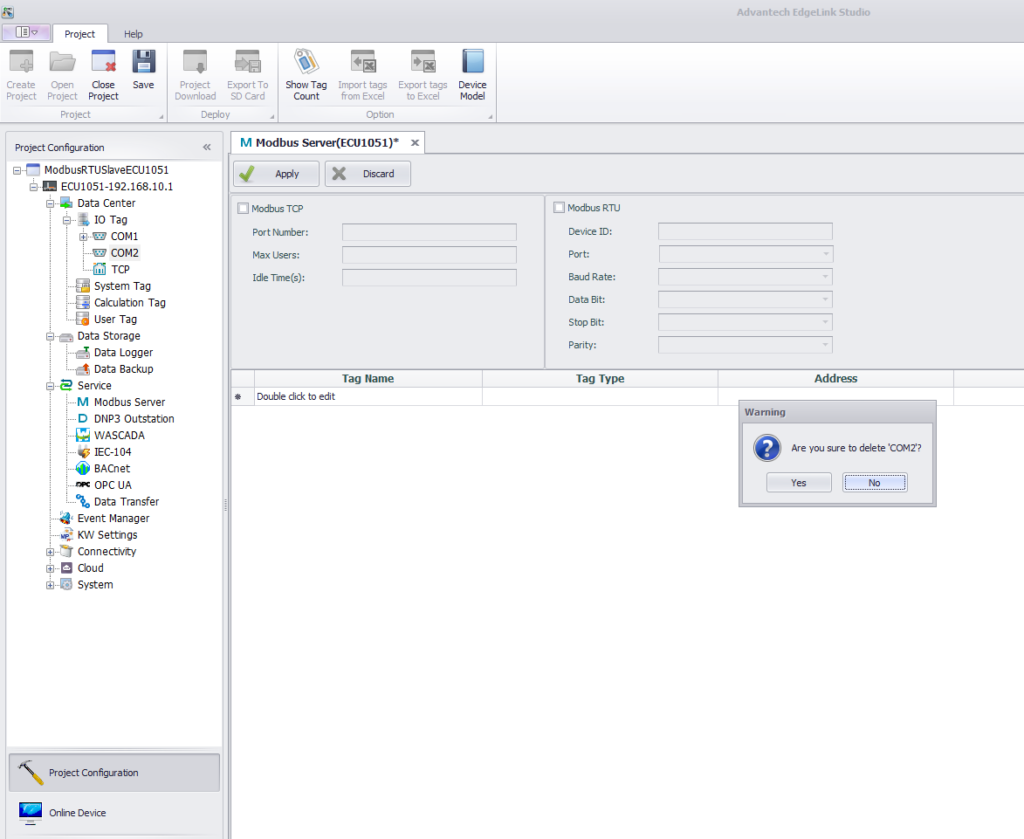This screenshot has height=839, width=1024.
Task: Click the Port Number input field
Action: click(429, 232)
